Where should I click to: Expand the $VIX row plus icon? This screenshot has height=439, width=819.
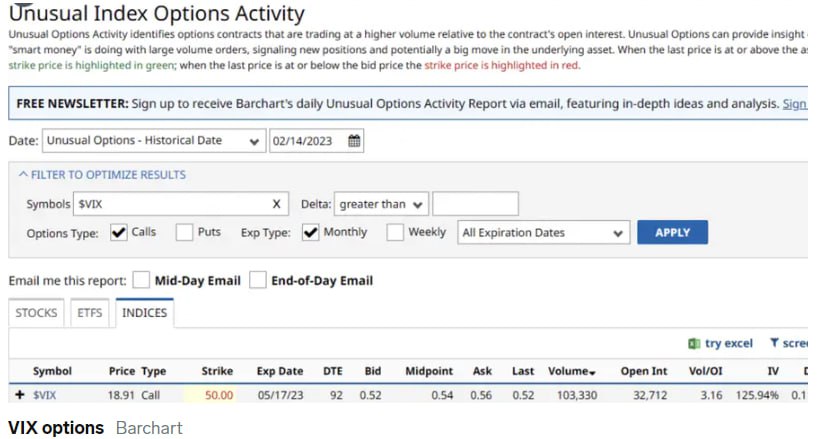pos(20,395)
